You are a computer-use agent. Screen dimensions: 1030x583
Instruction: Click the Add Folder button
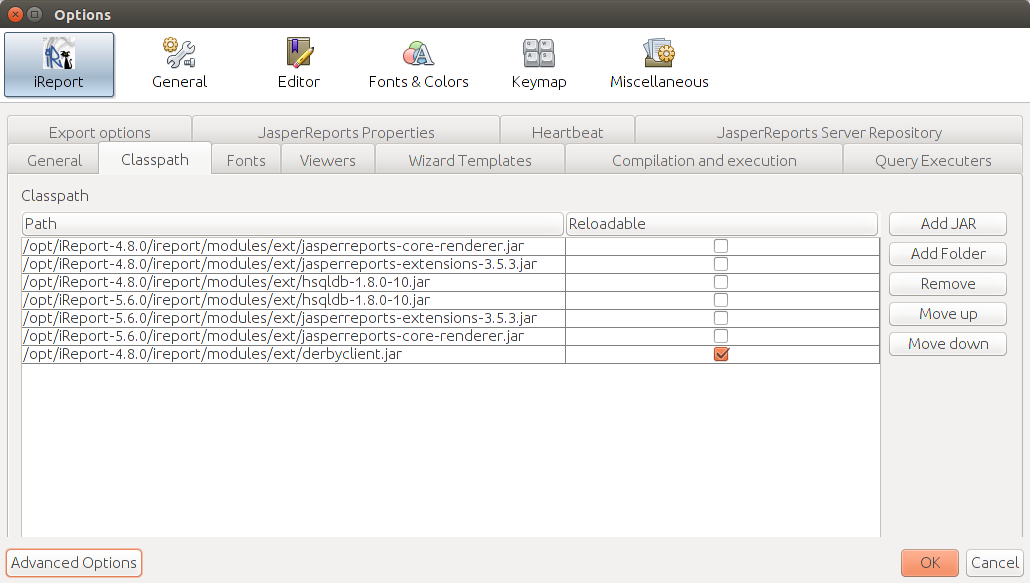tap(948, 254)
